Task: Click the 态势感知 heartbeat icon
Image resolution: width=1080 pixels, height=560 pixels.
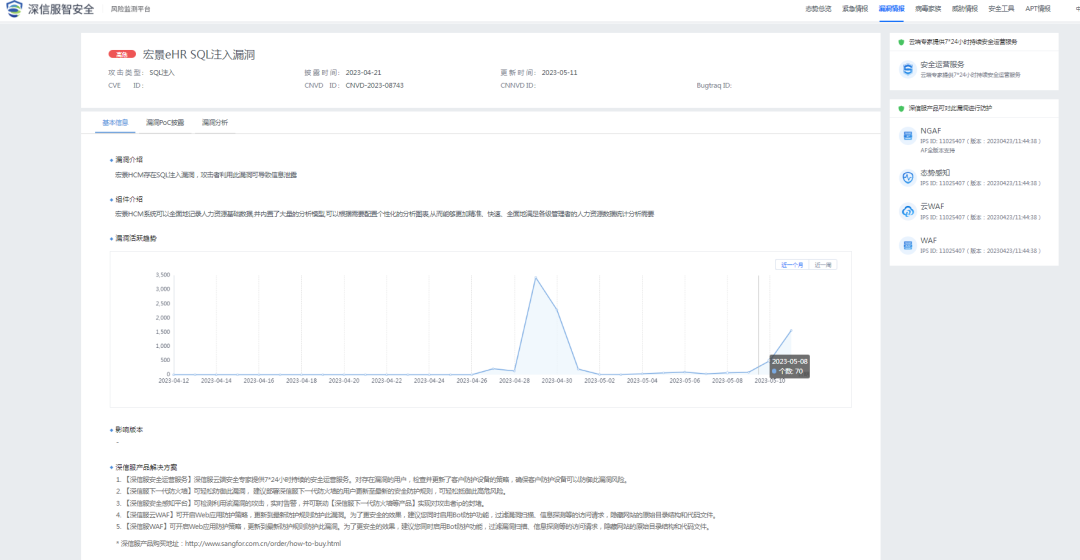Action: [x=908, y=177]
